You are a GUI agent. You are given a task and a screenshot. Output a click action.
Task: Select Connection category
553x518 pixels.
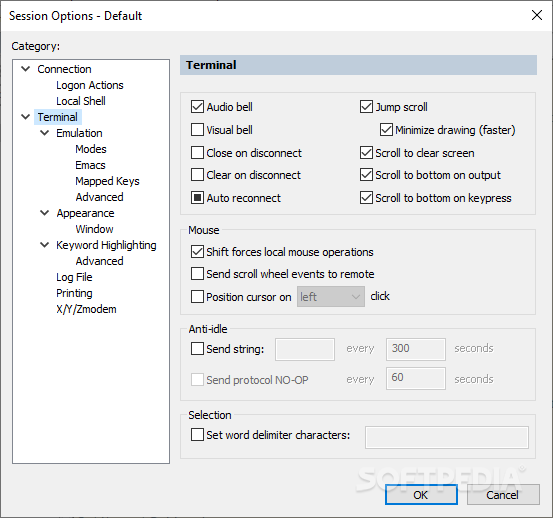pos(64,69)
